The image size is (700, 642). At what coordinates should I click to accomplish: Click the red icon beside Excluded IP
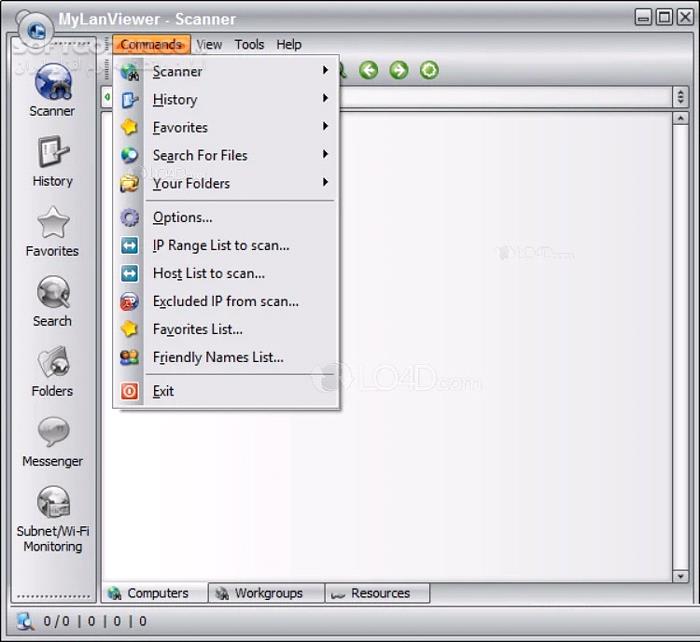(129, 301)
